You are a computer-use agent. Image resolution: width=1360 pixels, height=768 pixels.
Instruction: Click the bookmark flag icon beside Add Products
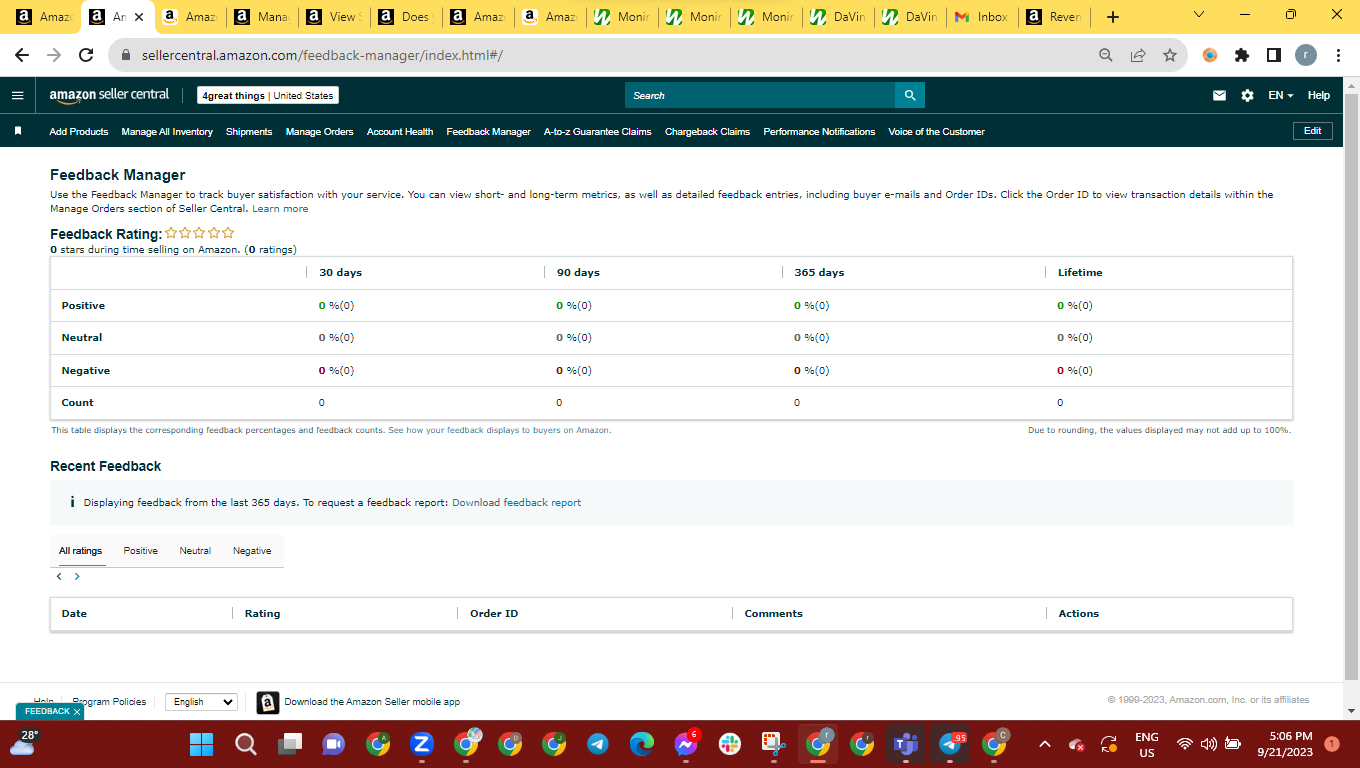[17, 131]
